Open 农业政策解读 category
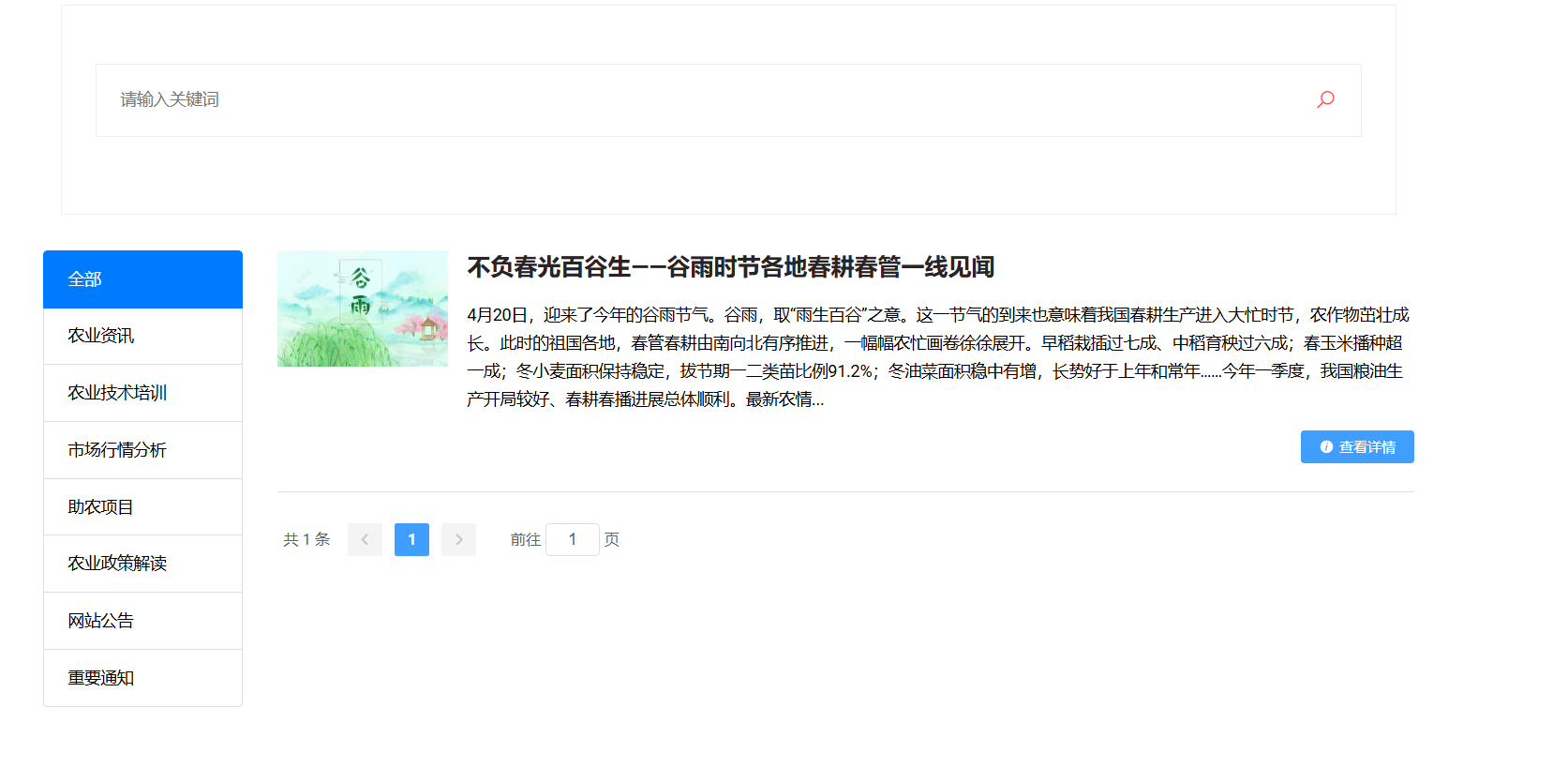Image resolution: width=1568 pixels, height=768 pixels. coord(142,564)
